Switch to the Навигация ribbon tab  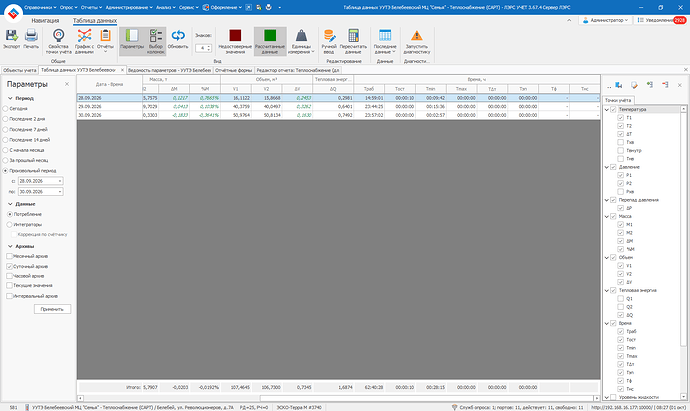coord(45,21)
